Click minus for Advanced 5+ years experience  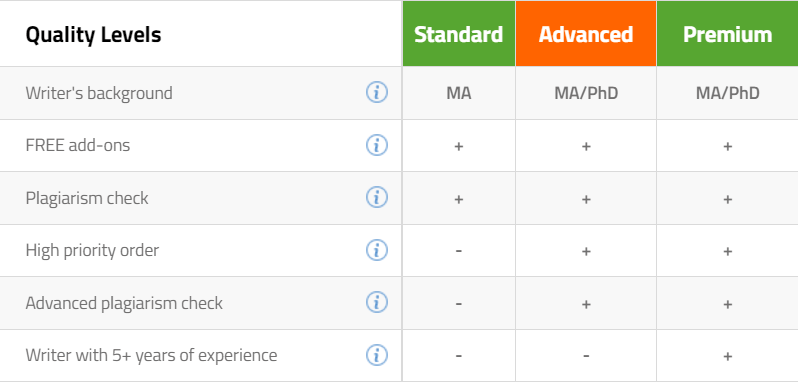586,356
